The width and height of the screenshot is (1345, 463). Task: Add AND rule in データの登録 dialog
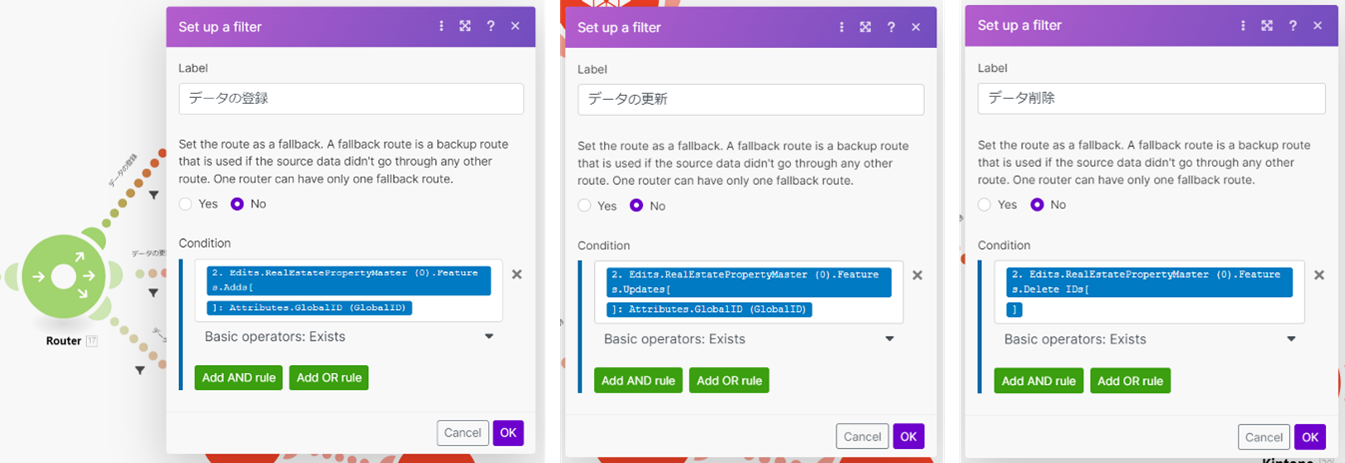239,378
